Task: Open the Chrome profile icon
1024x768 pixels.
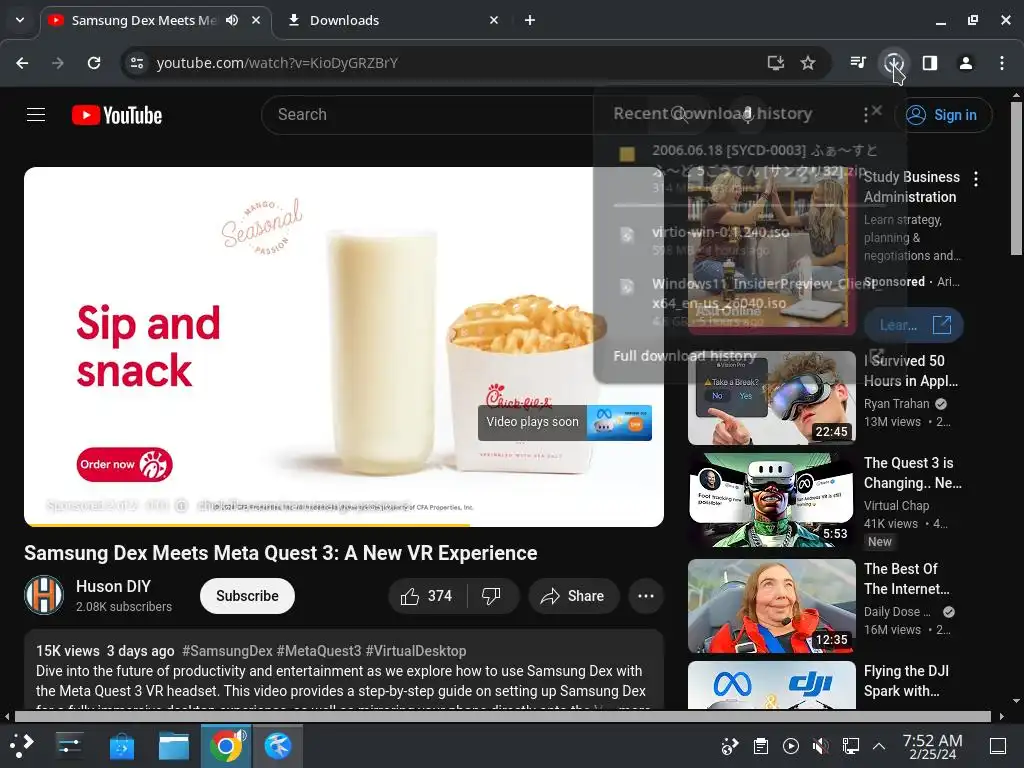Action: (966, 63)
